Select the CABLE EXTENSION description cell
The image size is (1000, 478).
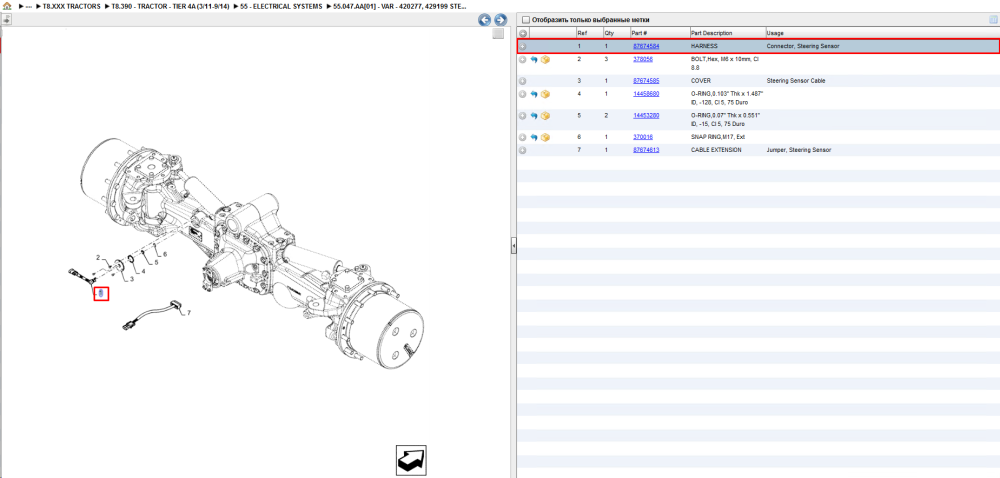pyautogui.click(x=716, y=150)
